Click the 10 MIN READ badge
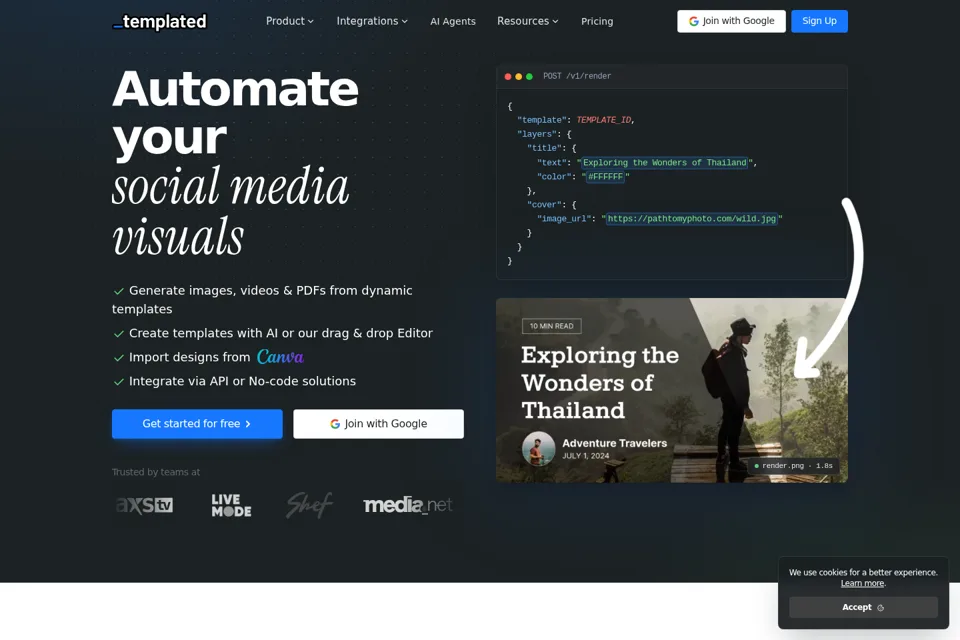The image size is (960, 640). (x=552, y=326)
